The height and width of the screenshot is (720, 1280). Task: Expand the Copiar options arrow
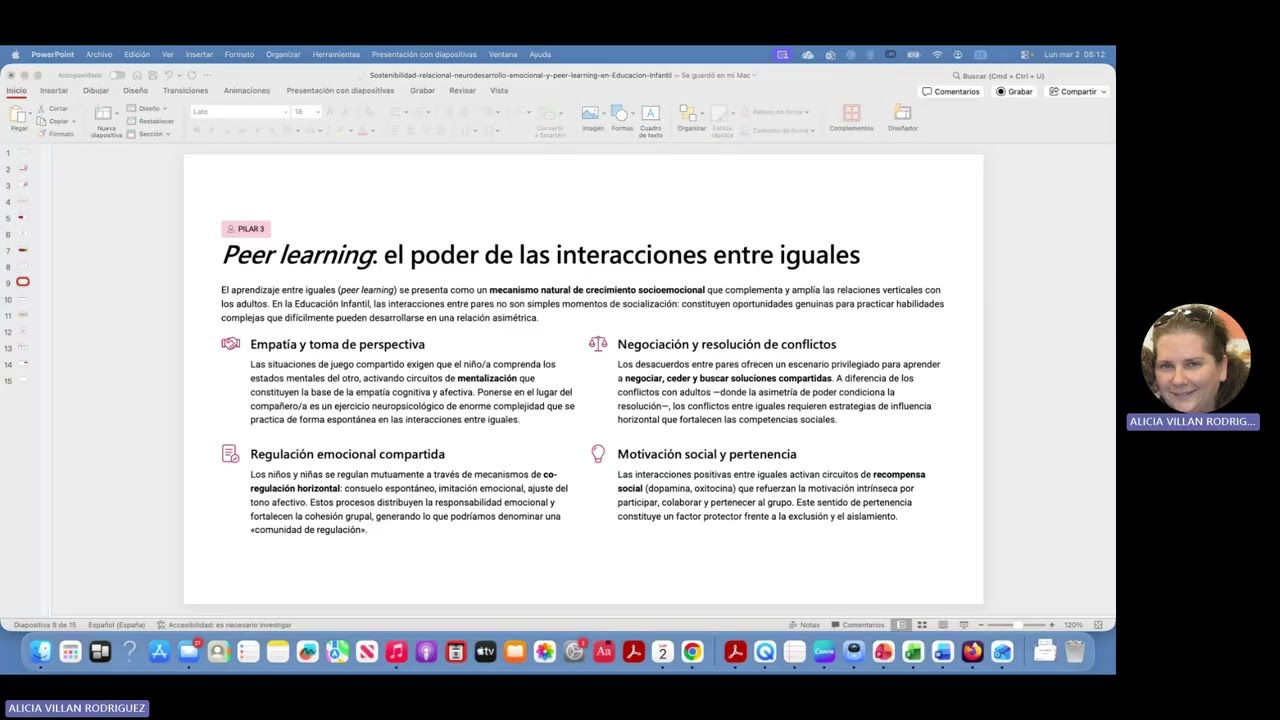click(73, 121)
